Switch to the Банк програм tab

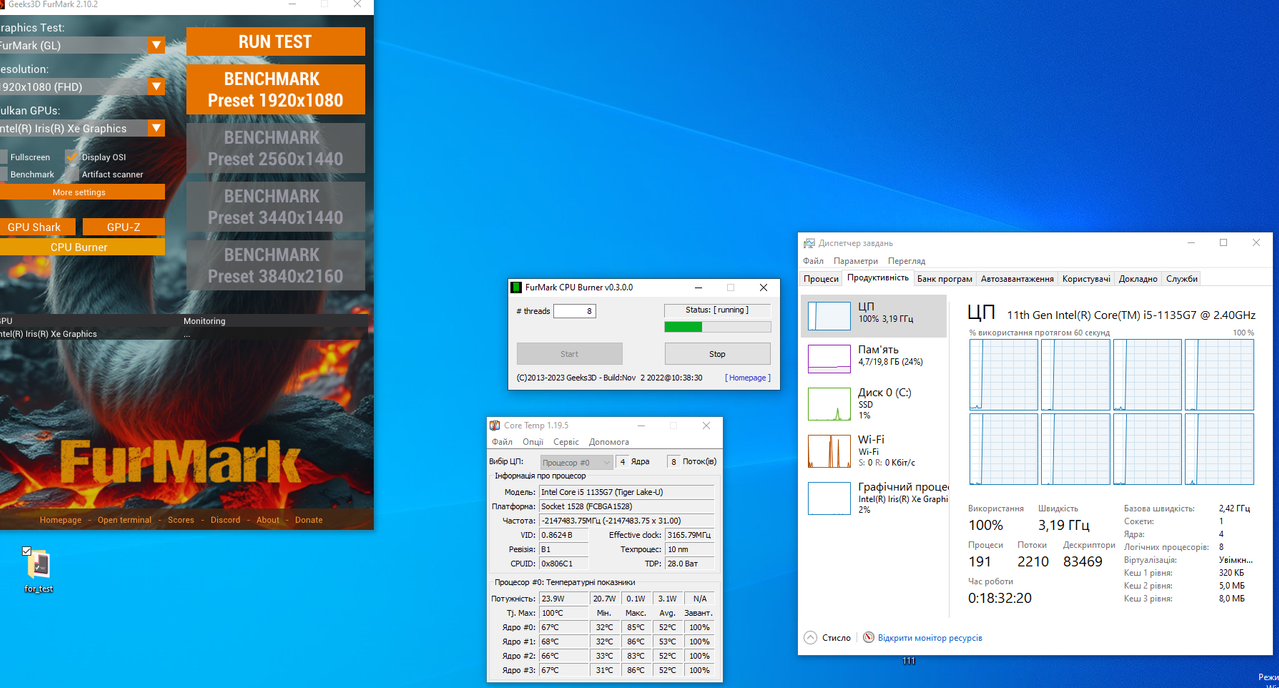pos(945,279)
